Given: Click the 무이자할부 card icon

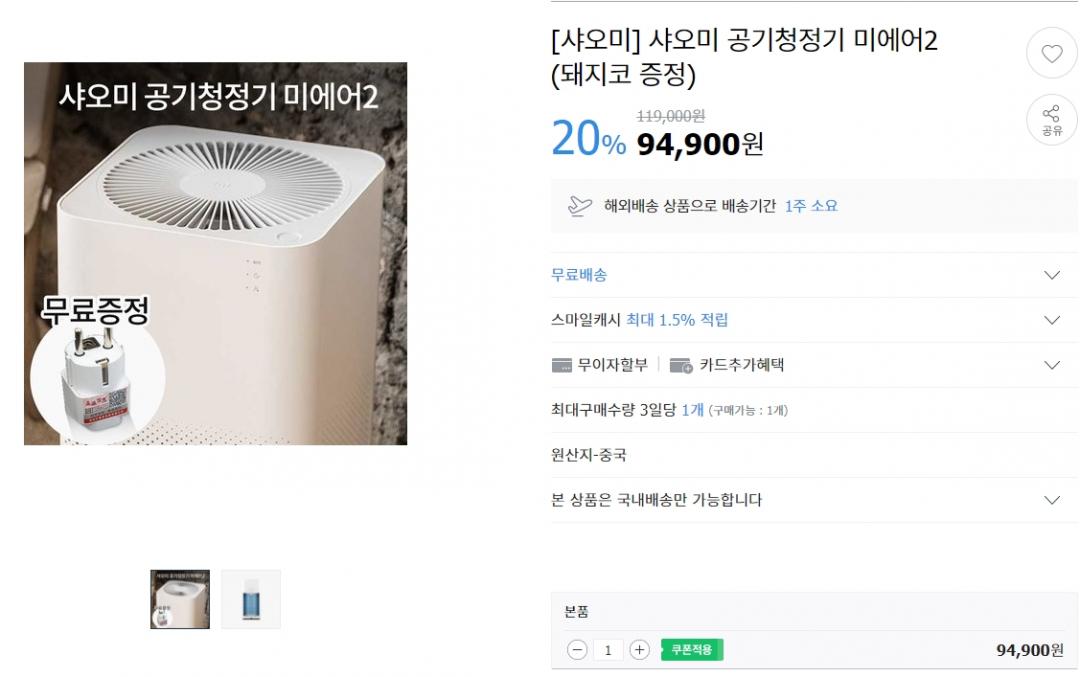Looking at the screenshot, I should (x=562, y=365).
